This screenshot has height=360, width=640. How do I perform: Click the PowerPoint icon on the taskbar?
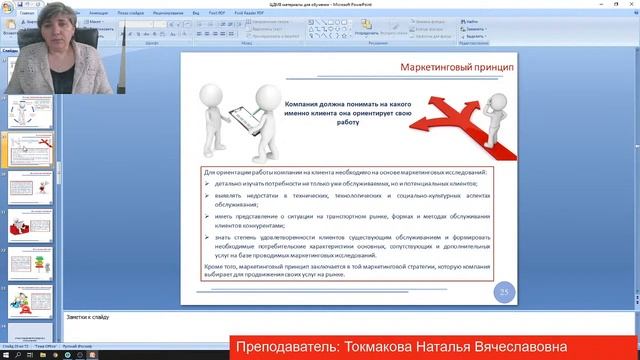pos(92,355)
